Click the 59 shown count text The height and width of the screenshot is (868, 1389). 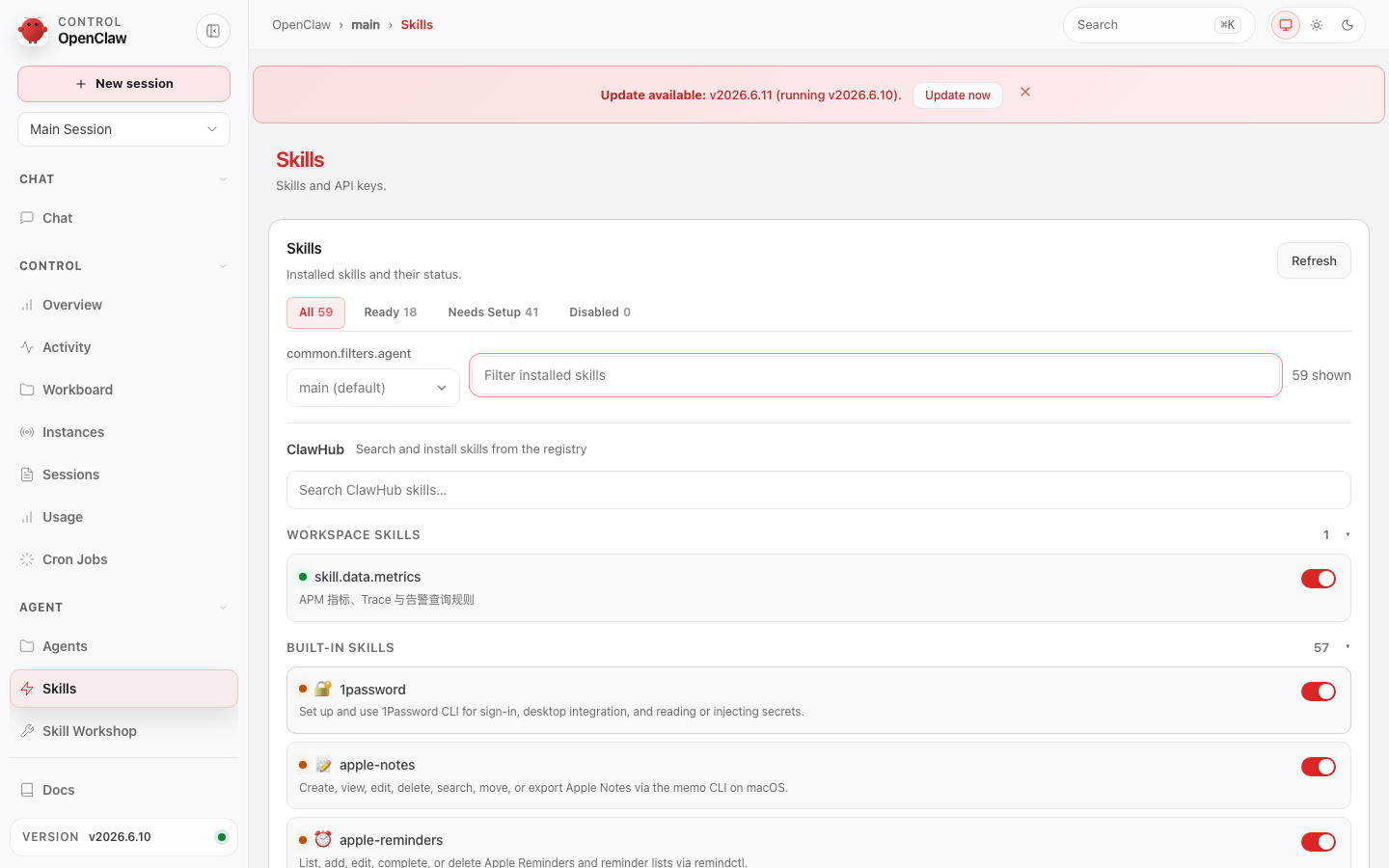[x=1321, y=375]
